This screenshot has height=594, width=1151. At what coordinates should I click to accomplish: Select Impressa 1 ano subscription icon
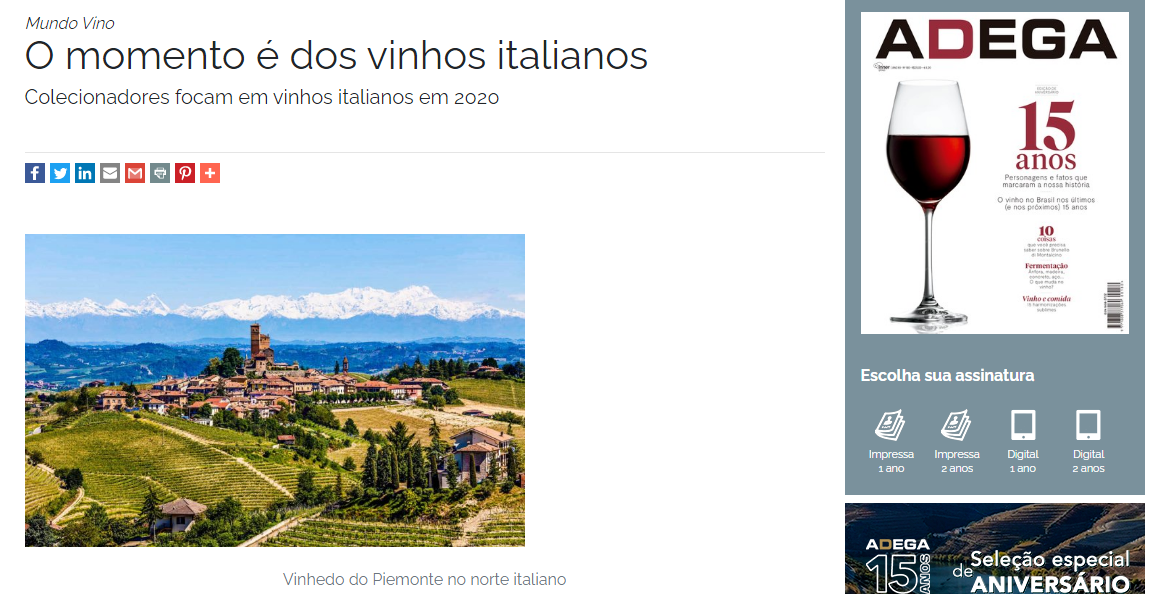click(x=890, y=425)
